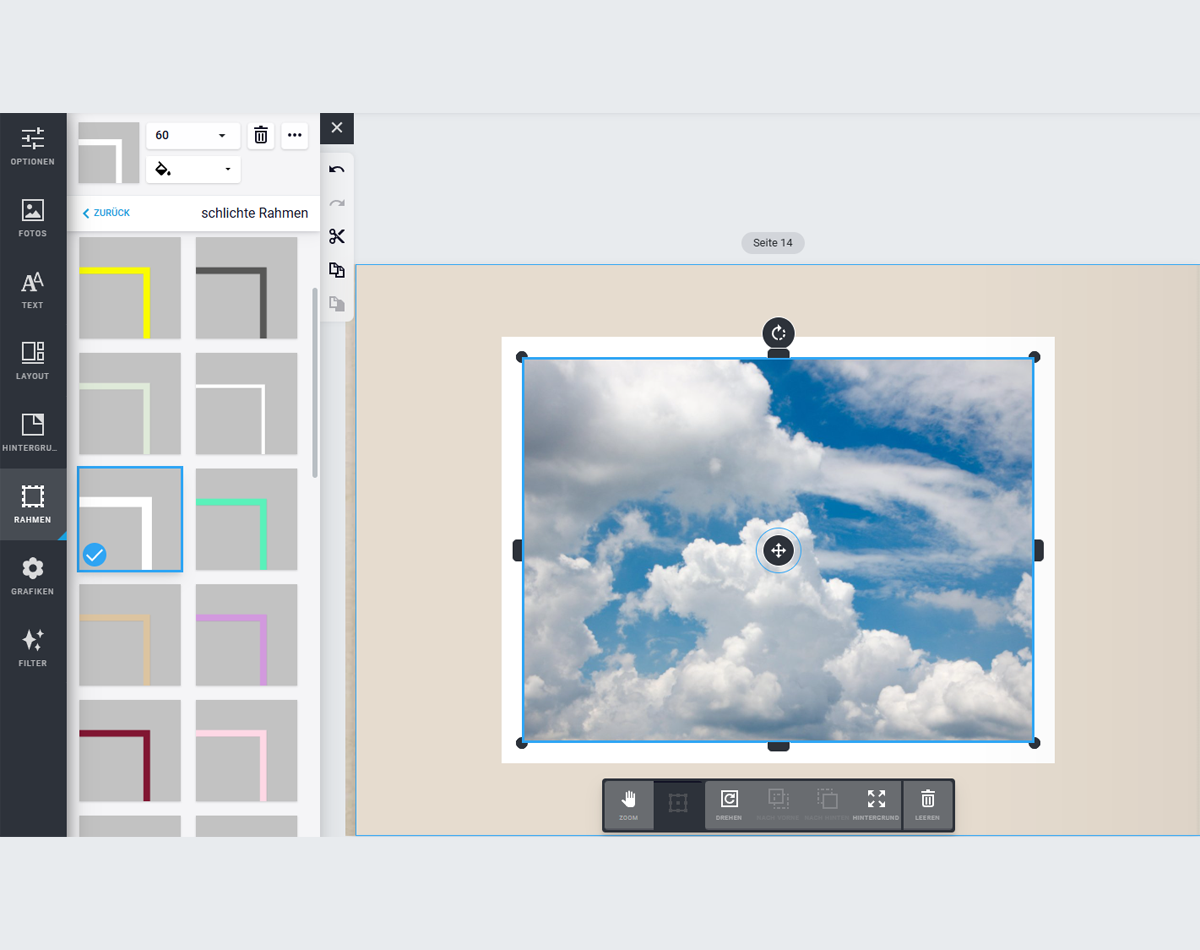
Task: Click the rotation handle above the photo
Action: tap(778, 333)
